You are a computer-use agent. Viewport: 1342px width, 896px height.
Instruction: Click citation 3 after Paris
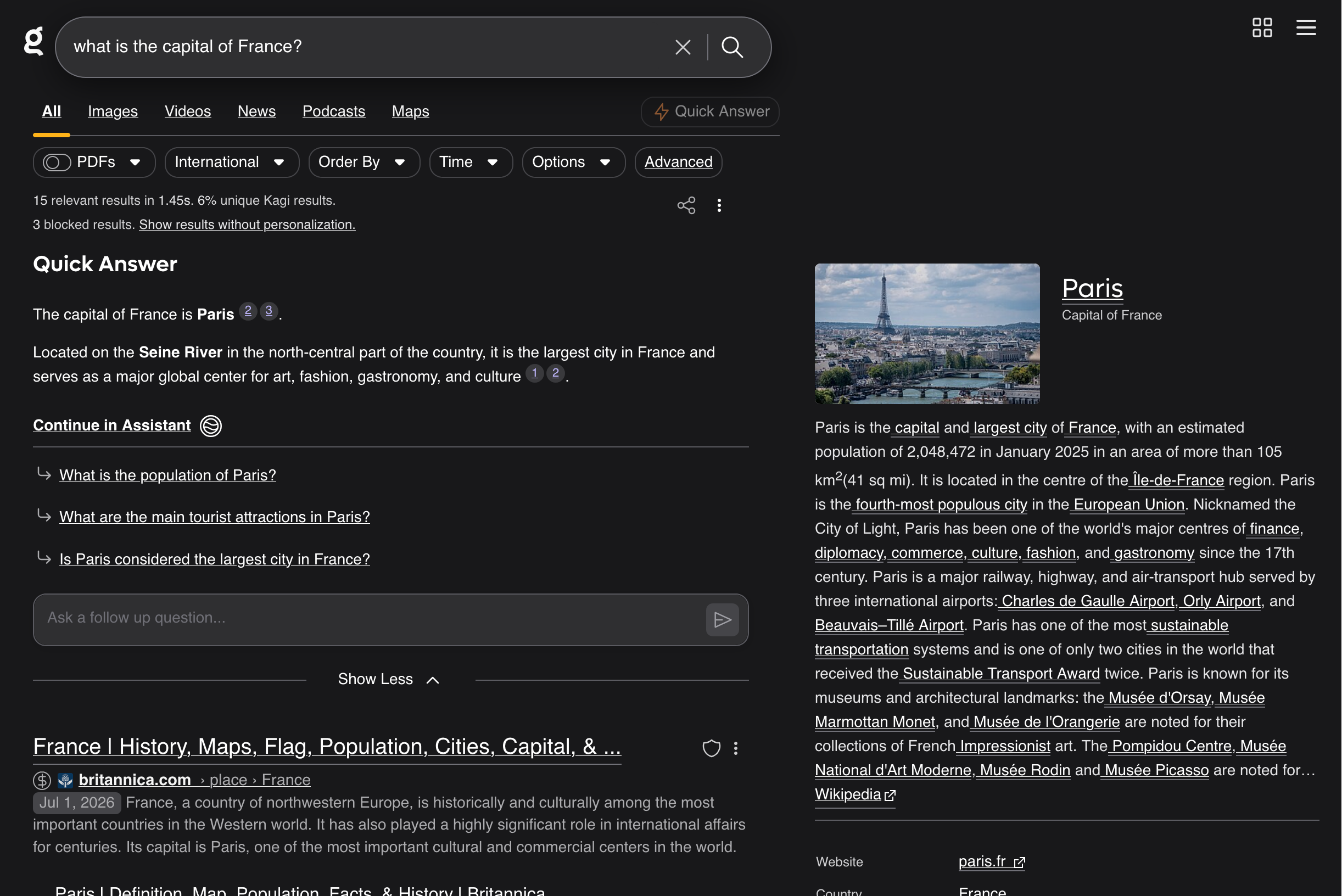pos(269,311)
